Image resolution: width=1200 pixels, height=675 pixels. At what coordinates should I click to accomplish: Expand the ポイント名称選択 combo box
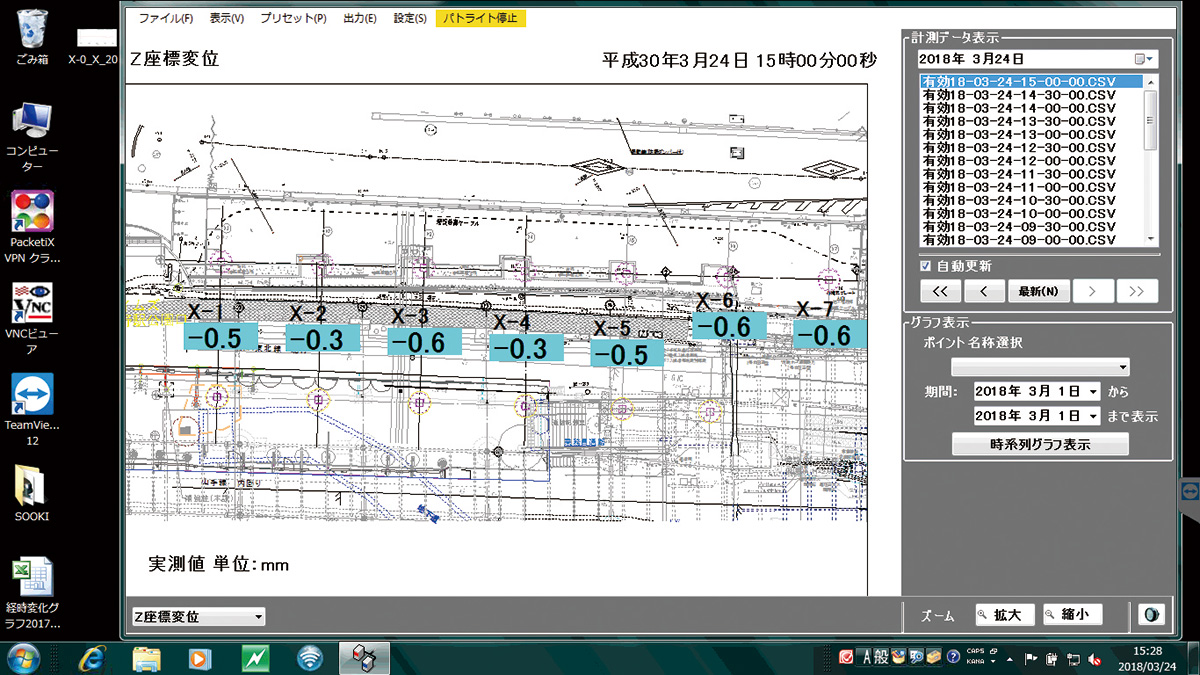pyautogui.click(x=1041, y=366)
